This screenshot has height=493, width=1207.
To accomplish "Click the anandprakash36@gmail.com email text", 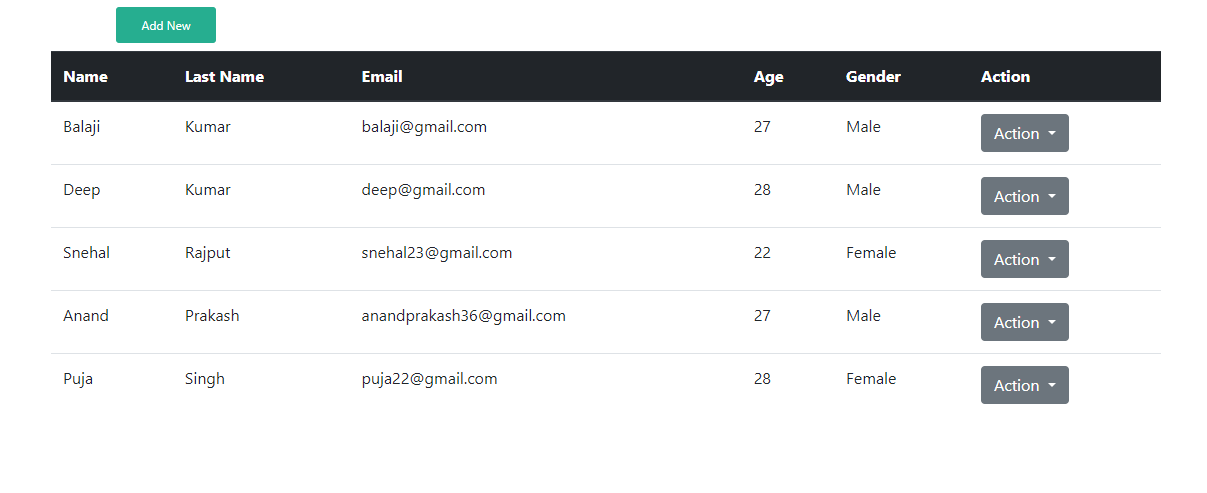I will (x=464, y=316).
